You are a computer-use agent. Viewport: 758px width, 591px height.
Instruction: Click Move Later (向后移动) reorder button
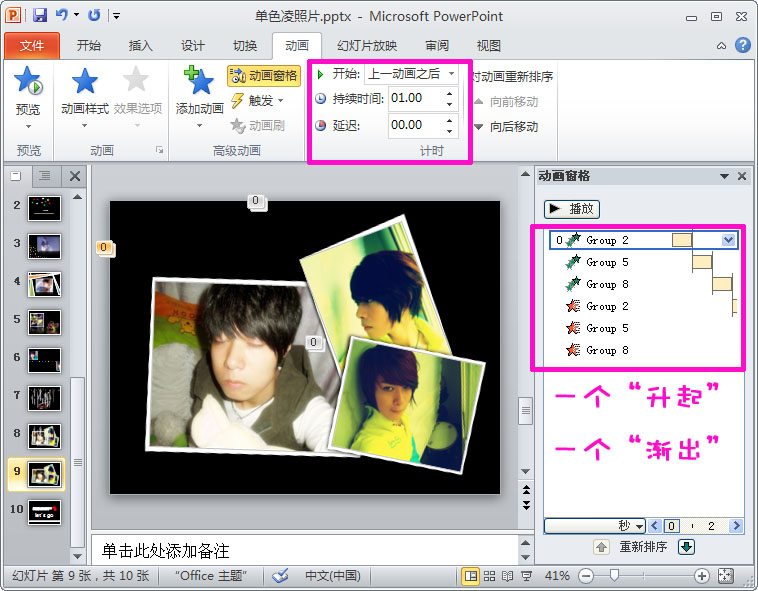(x=506, y=127)
